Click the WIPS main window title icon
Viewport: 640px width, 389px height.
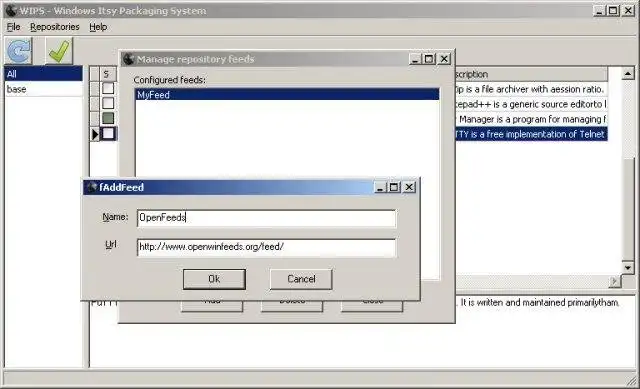(x=11, y=10)
